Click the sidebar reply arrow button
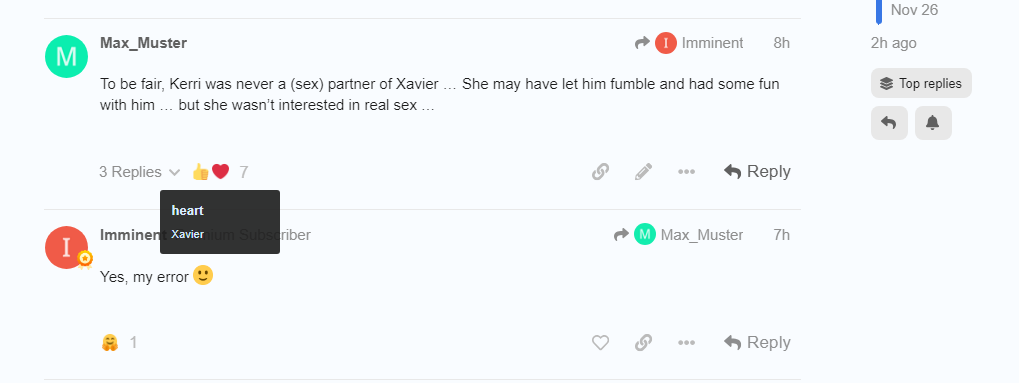This screenshot has width=1019, height=383. pos(889,123)
